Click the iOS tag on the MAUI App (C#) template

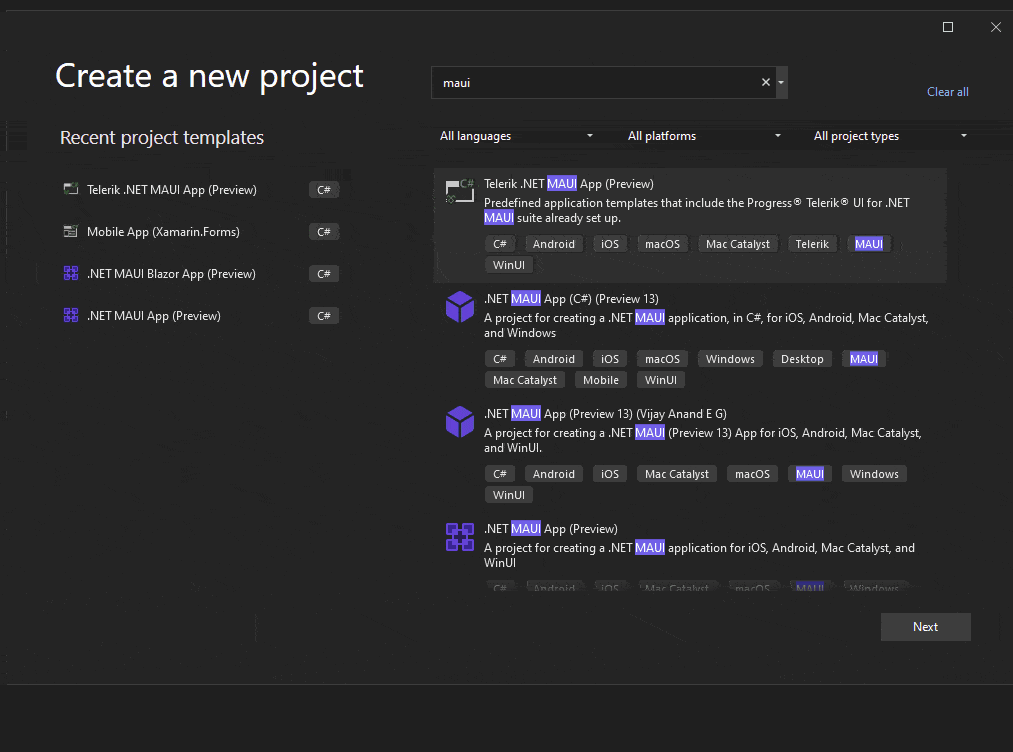pos(609,359)
